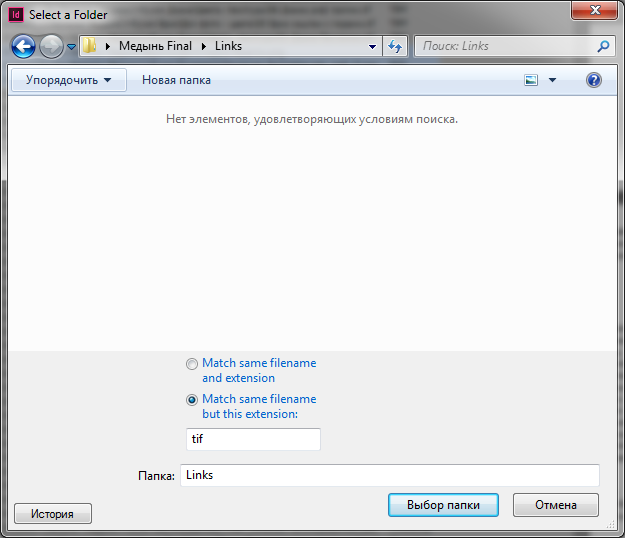
Task: Click the Forward navigation arrow
Action: tap(51, 46)
